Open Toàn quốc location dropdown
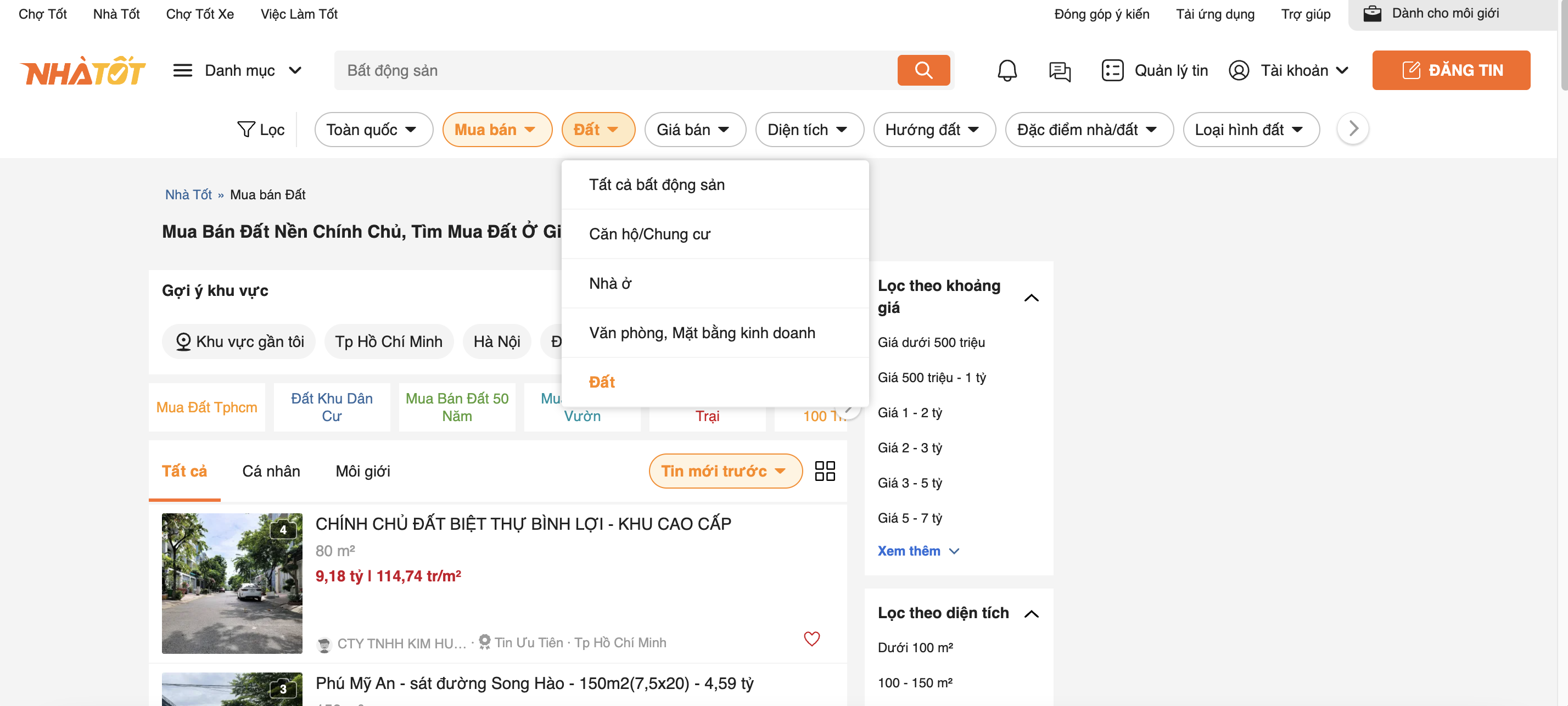Image resolution: width=1568 pixels, height=706 pixels. pos(373,130)
